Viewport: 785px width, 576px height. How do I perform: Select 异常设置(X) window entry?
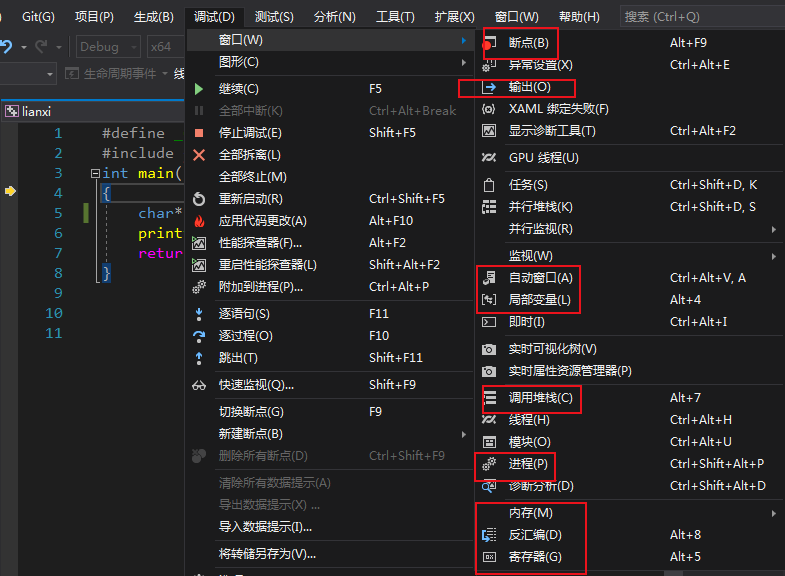[x=630, y=65]
